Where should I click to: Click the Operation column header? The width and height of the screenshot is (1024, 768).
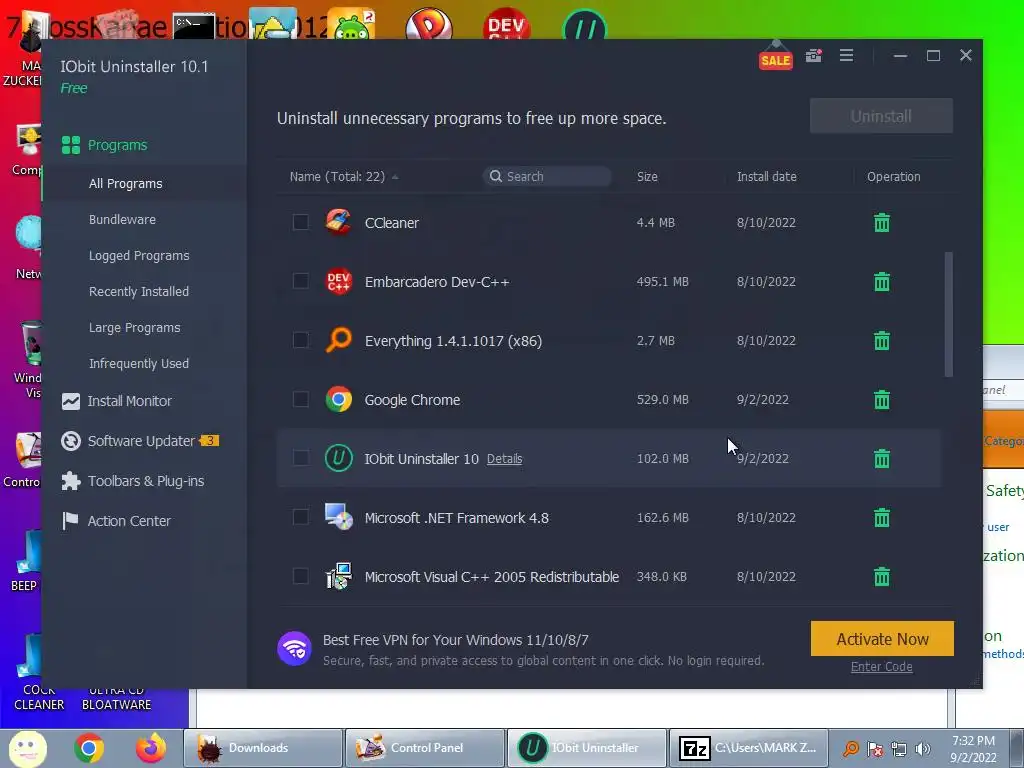(x=893, y=176)
